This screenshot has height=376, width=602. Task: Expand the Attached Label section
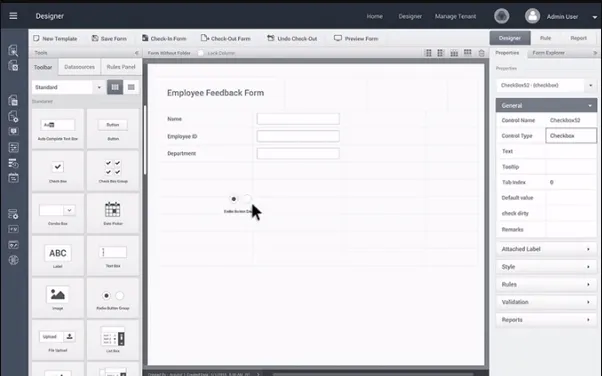[x=546, y=249]
